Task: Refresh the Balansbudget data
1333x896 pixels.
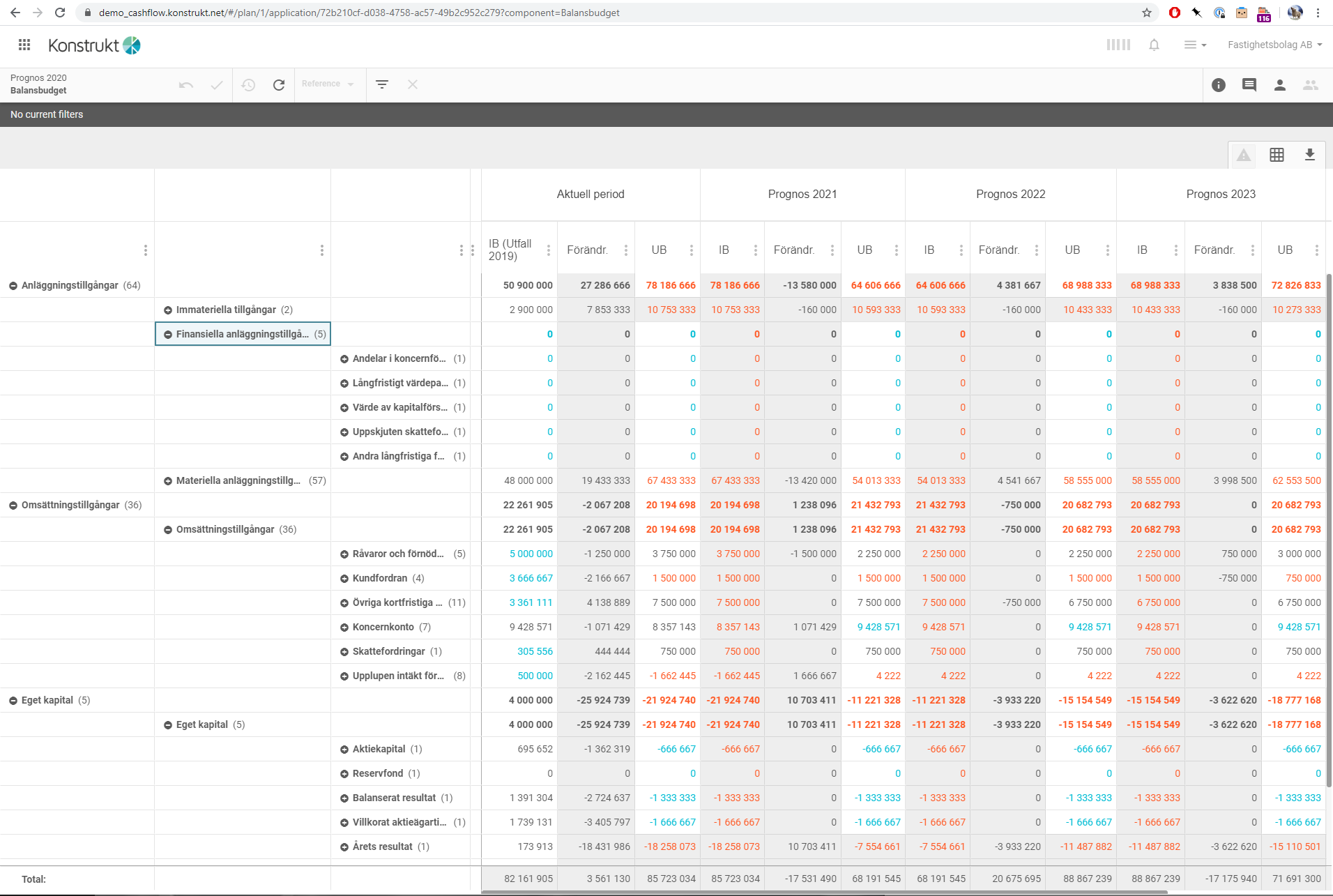Action: pyautogui.click(x=279, y=85)
